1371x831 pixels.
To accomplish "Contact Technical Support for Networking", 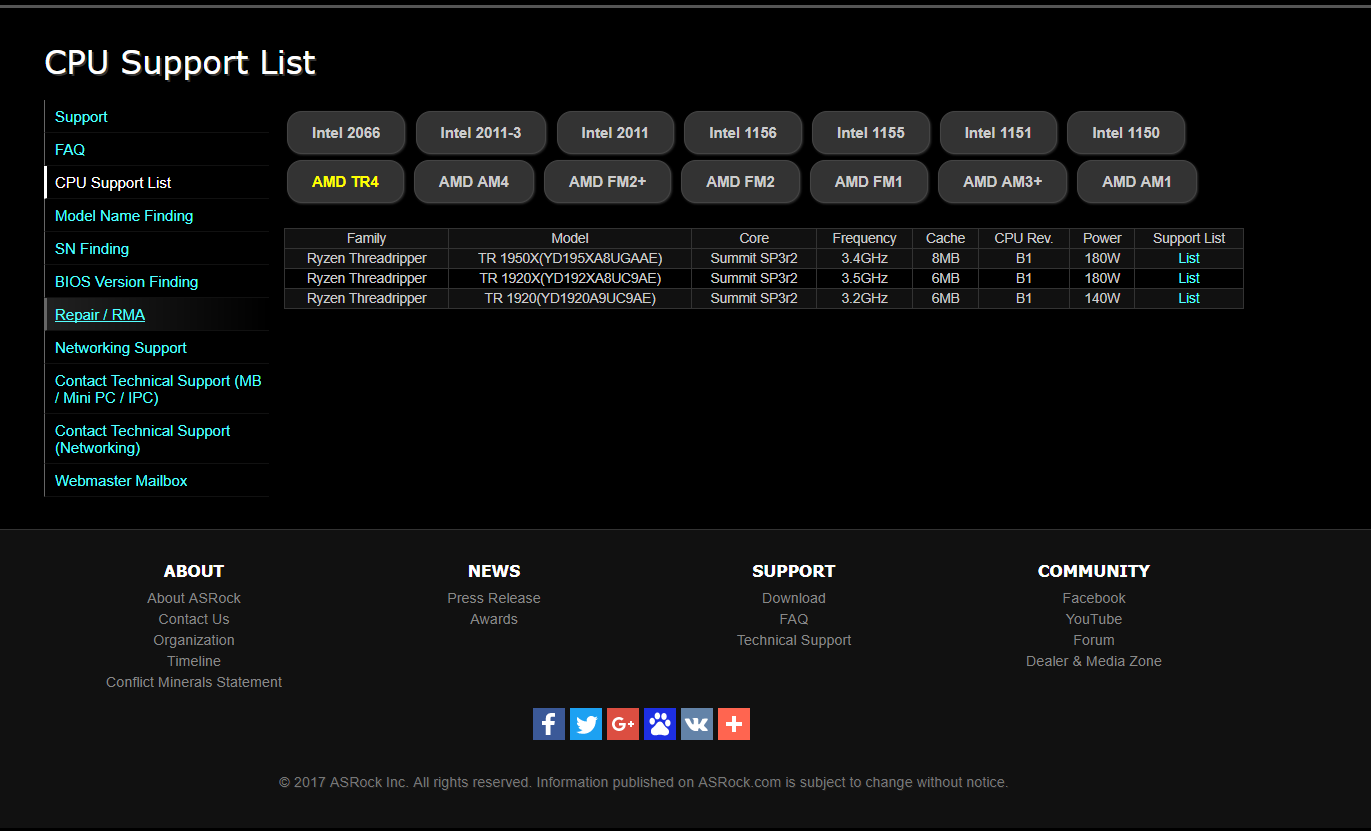I will pyautogui.click(x=142, y=439).
